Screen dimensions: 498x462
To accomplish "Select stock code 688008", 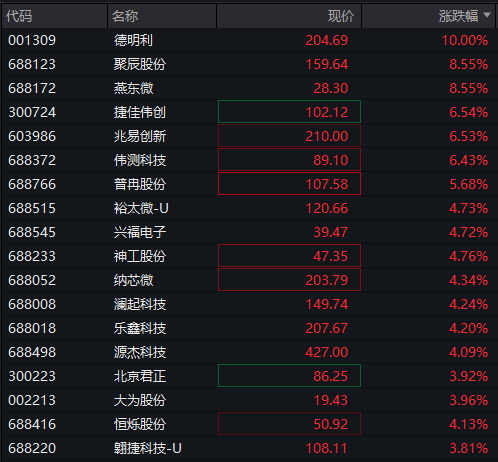I will pyautogui.click(x=32, y=304).
